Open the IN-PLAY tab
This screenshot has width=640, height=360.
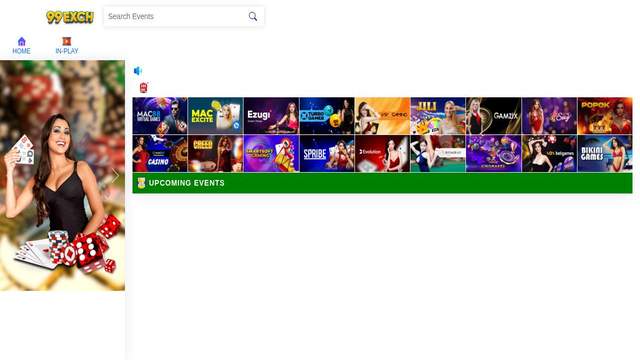(x=67, y=46)
